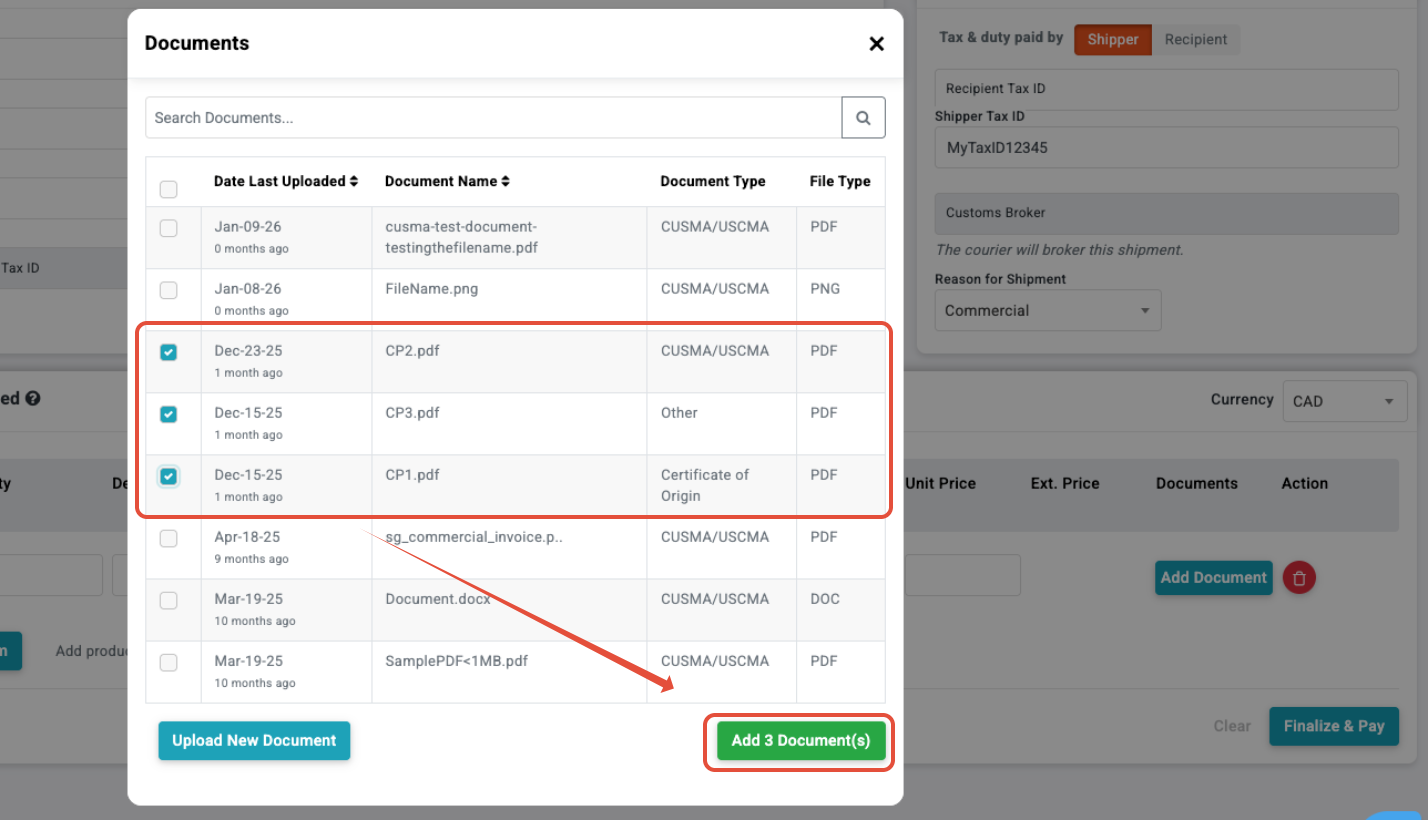Uncheck the CP2.pdf row checkbox
This screenshot has width=1428, height=820.
pyautogui.click(x=169, y=352)
